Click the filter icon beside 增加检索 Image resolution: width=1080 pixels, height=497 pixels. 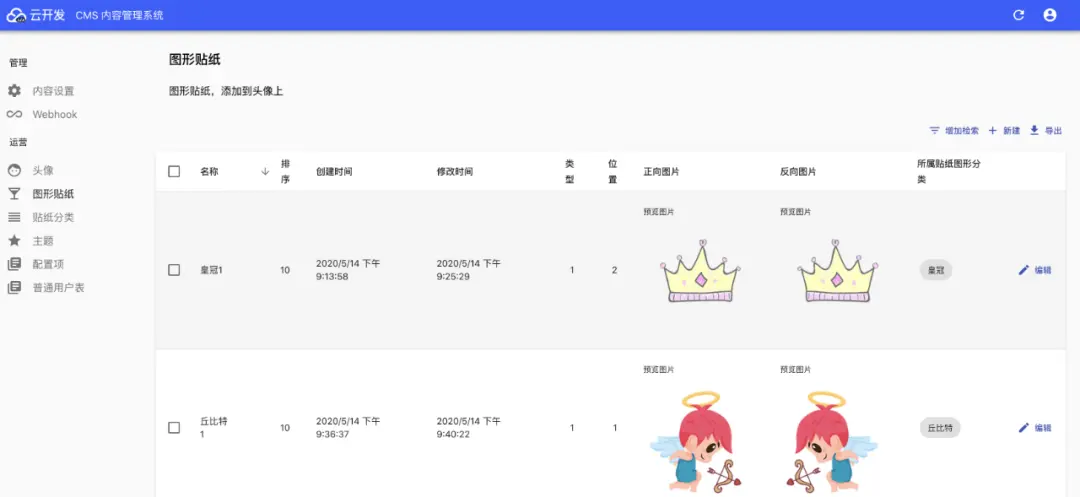point(935,130)
